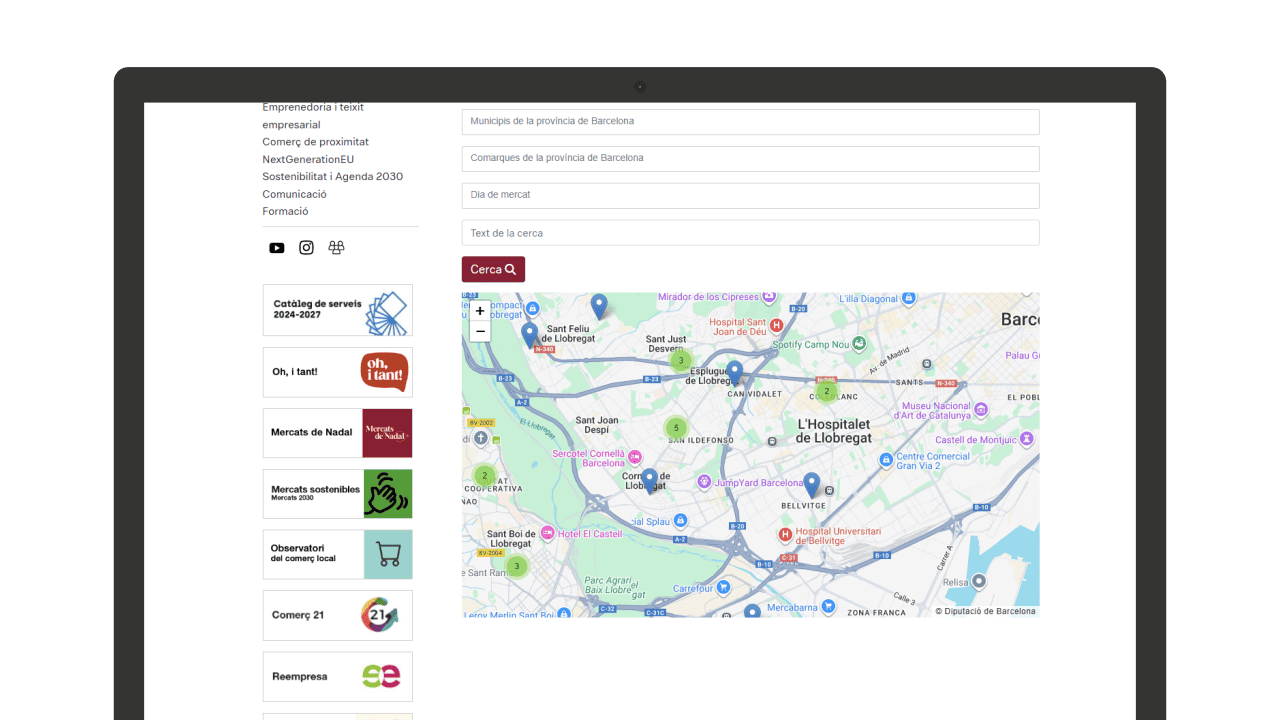This screenshot has width=1280, height=720.
Task: Open the Comunicació sidebar link
Action: [x=294, y=194]
